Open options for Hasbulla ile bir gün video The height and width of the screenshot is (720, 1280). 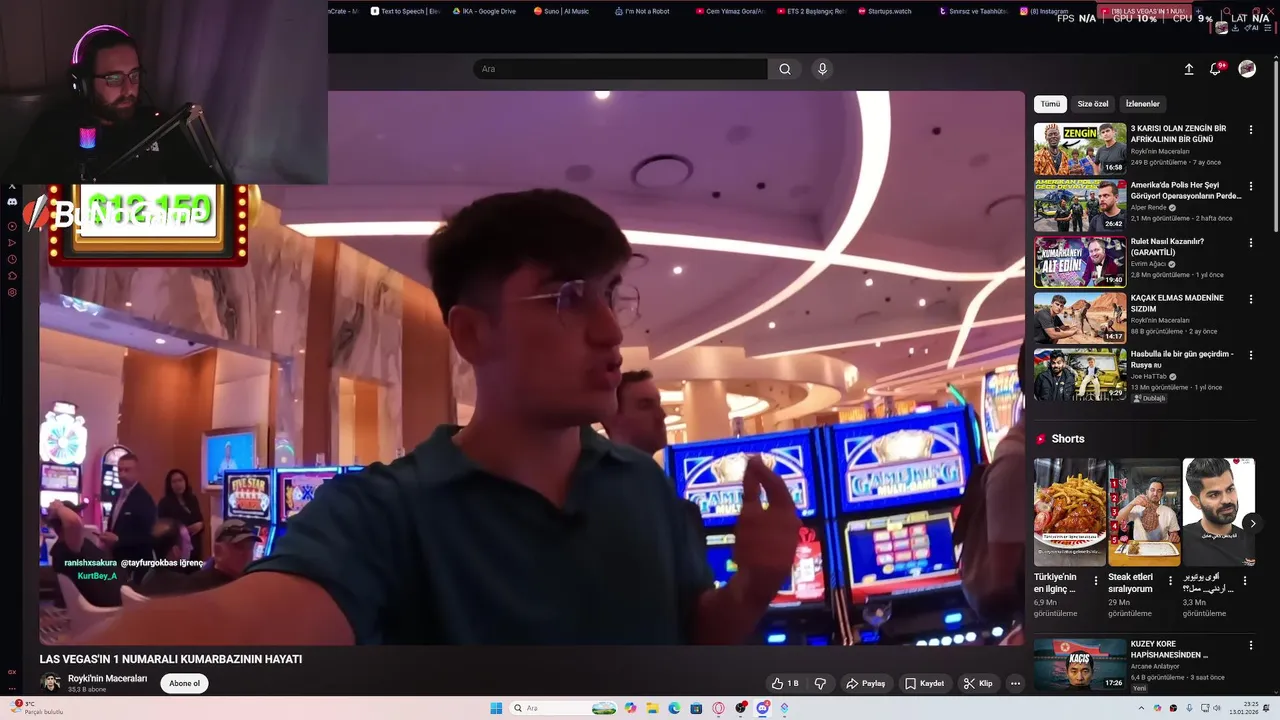coord(1250,355)
